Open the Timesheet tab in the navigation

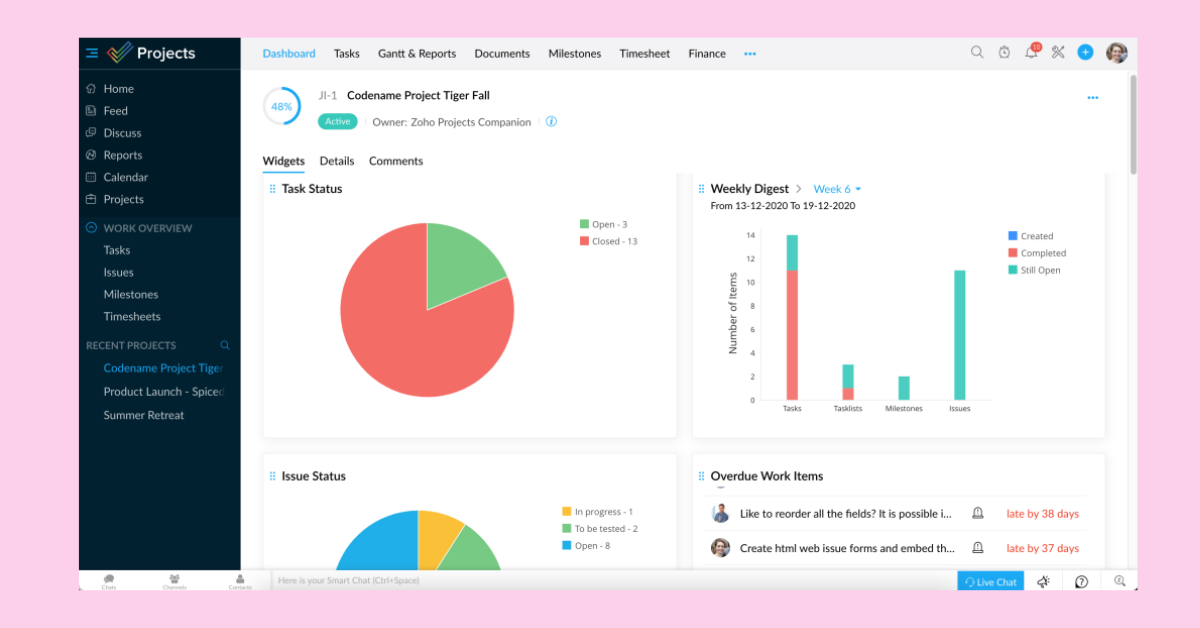[x=644, y=53]
